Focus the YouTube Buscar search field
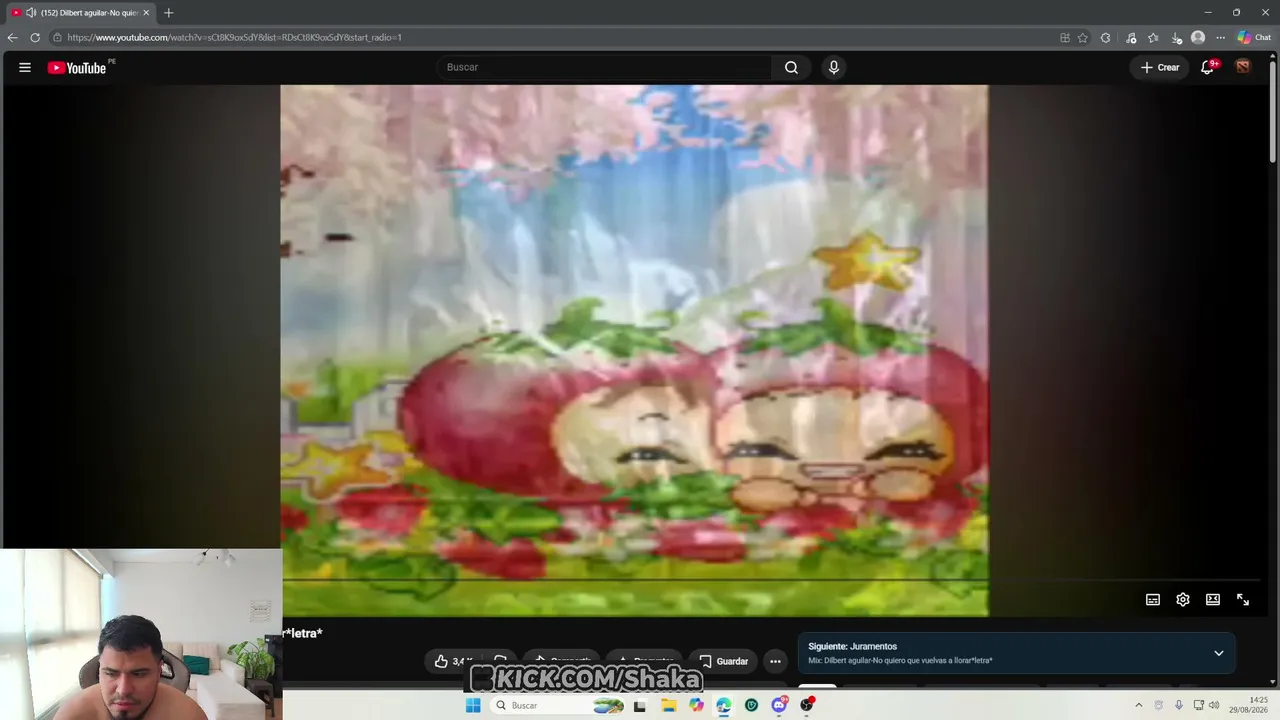 [604, 67]
